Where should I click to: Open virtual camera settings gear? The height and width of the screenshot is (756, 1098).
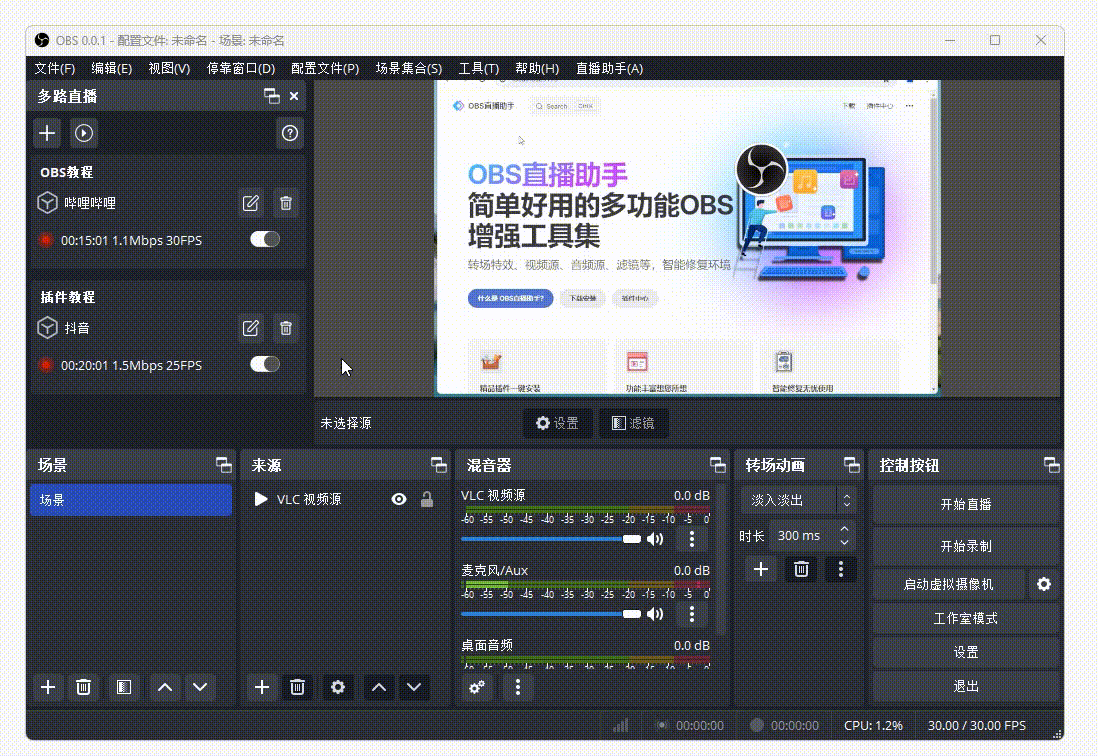1043,584
